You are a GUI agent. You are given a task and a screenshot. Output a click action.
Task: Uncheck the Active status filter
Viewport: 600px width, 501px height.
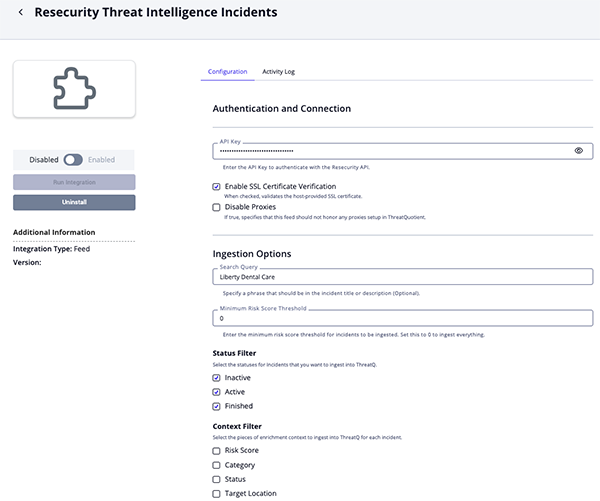pos(217,392)
